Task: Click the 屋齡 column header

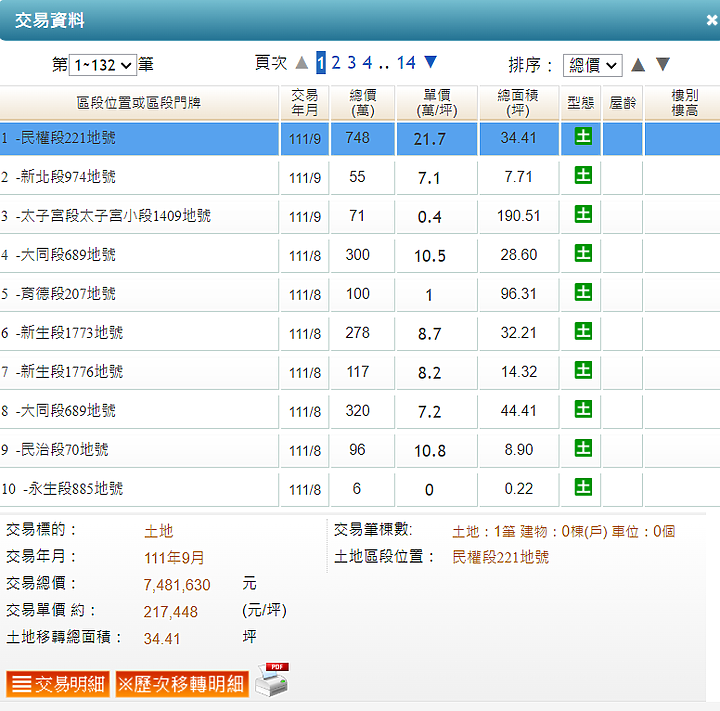Action: tap(623, 103)
